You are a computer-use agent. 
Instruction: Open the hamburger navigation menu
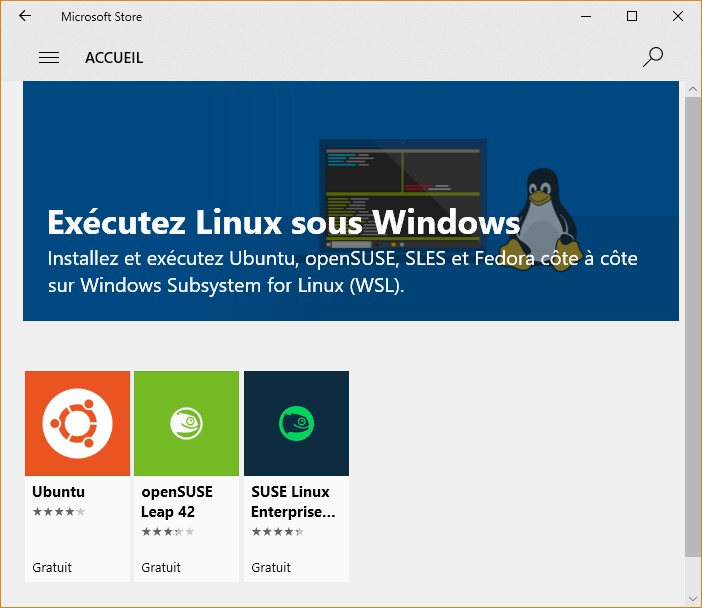[49, 58]
